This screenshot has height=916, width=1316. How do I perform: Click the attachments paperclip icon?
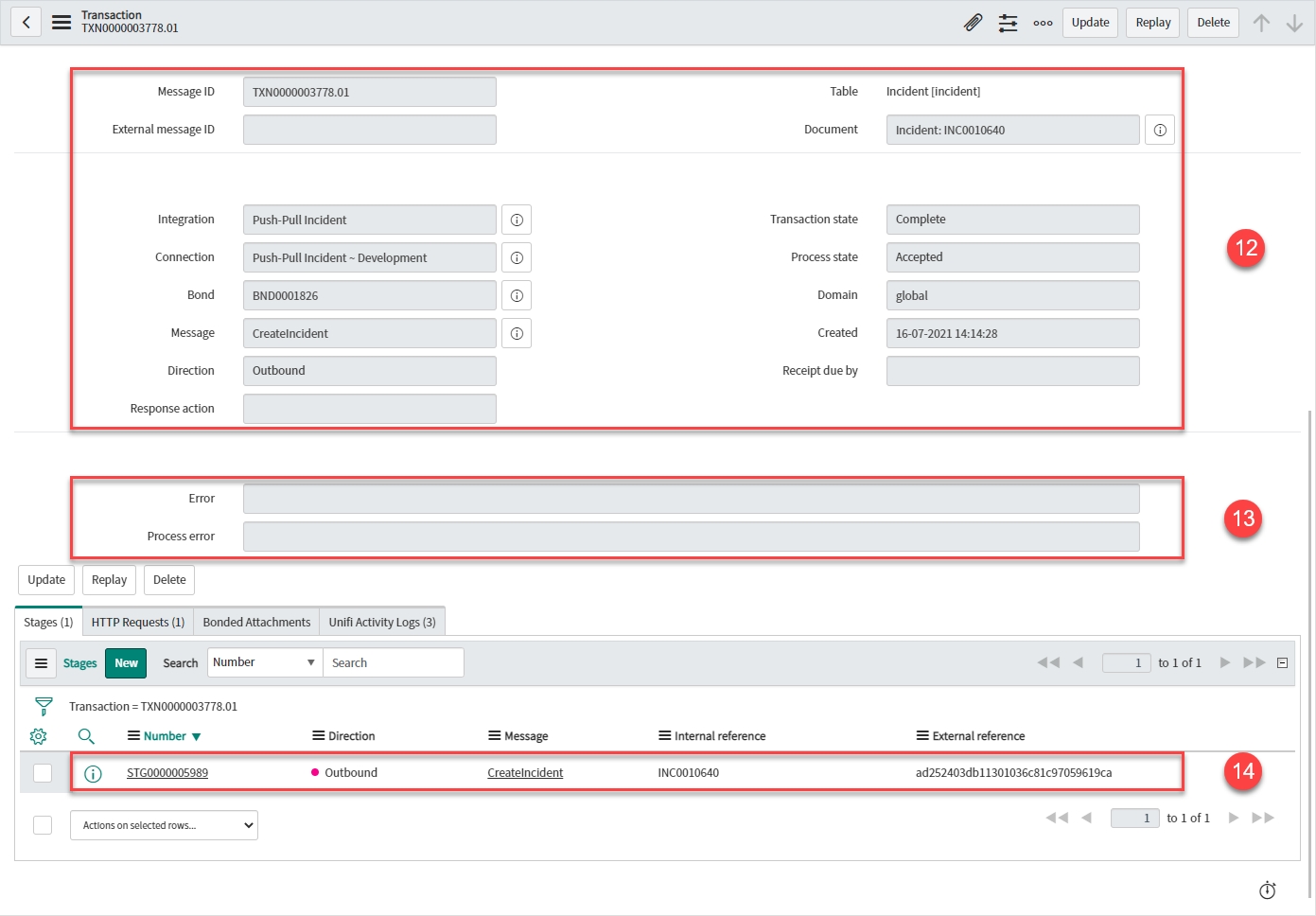[973, 23]
